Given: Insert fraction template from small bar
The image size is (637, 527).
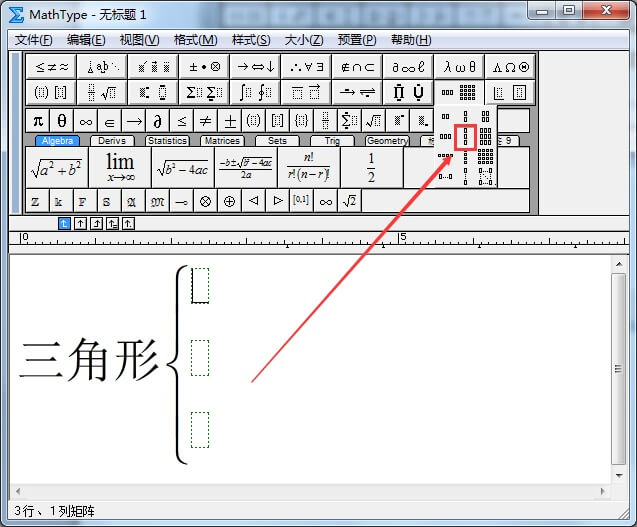Looking at the screenshot, I should pyautogui.click(x=325, y=121).
